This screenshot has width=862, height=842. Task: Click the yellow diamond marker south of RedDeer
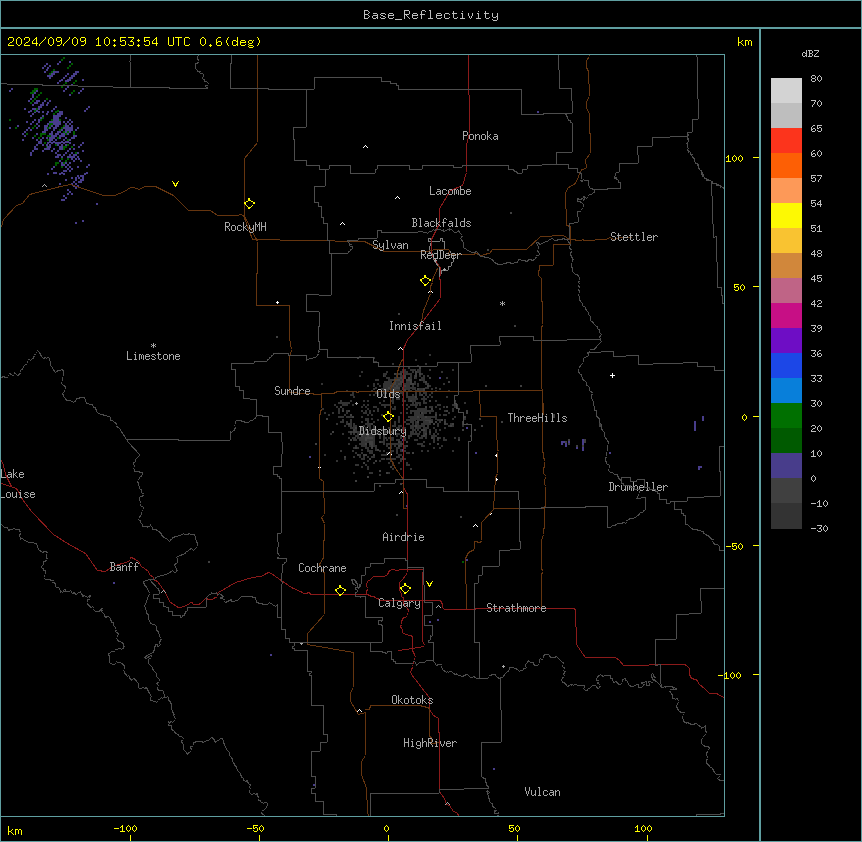(425, 281)
